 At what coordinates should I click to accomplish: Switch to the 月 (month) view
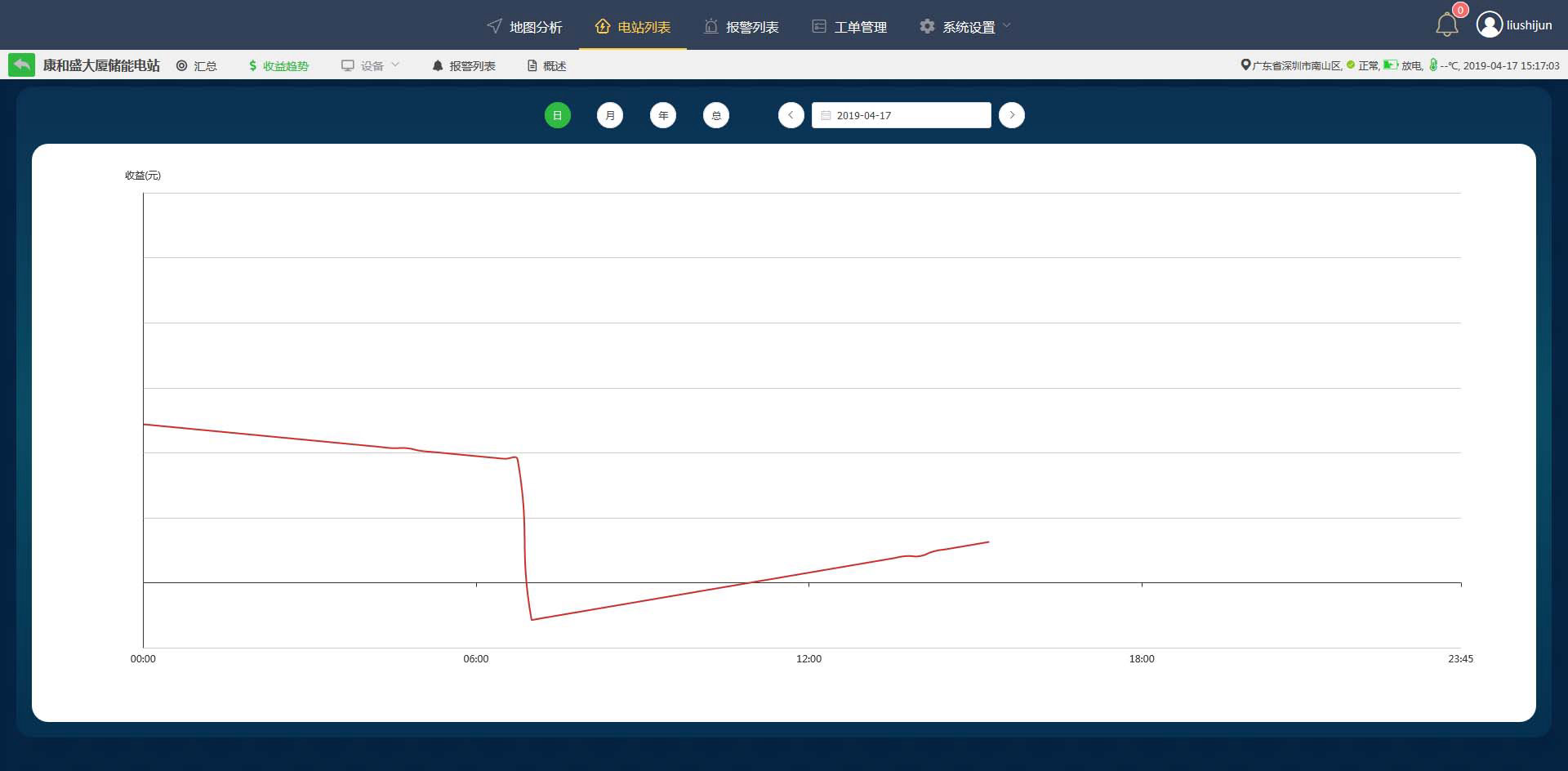(610, 115)
